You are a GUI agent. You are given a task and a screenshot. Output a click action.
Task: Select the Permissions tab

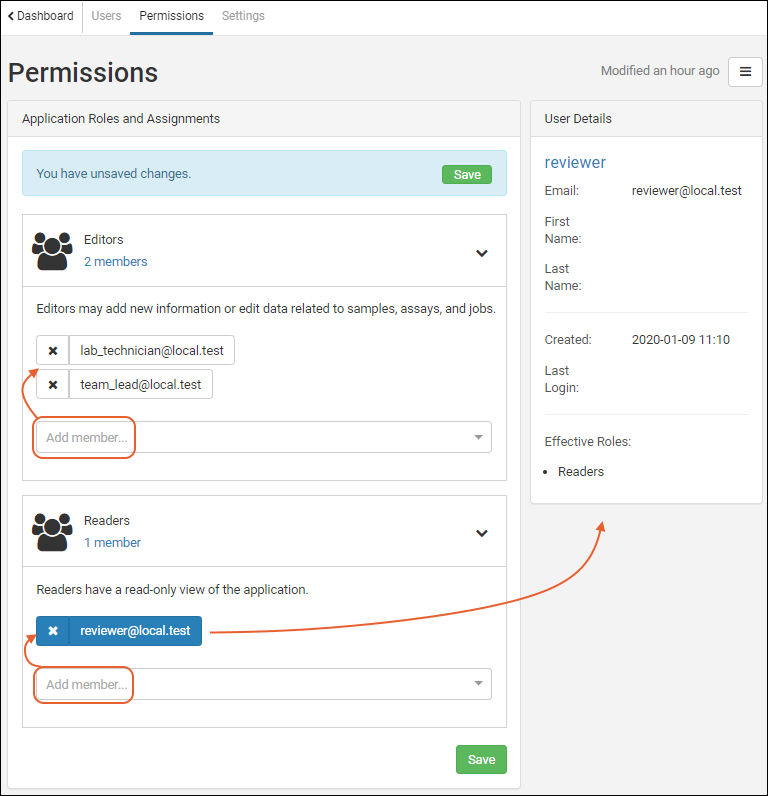tap(171, 16)
